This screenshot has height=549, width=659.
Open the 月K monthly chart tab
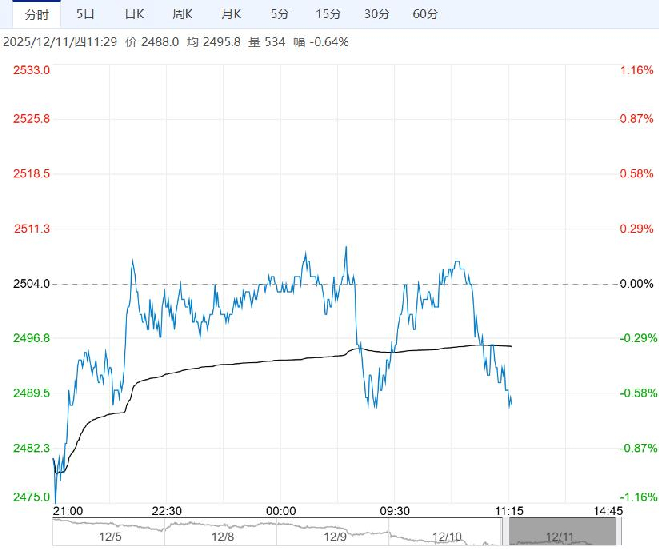point(231,14)
